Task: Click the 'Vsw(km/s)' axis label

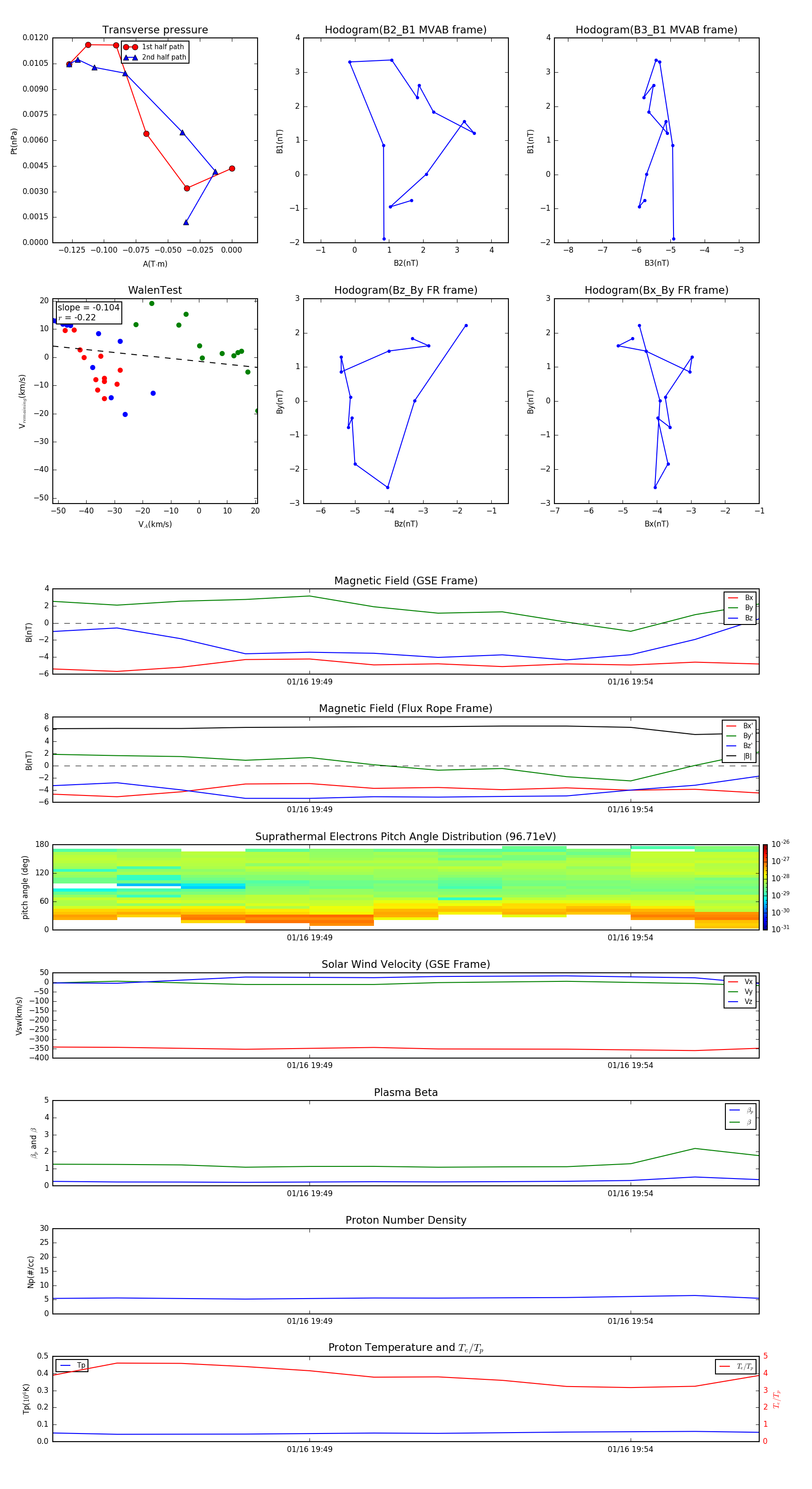Action: [19, 1016]
